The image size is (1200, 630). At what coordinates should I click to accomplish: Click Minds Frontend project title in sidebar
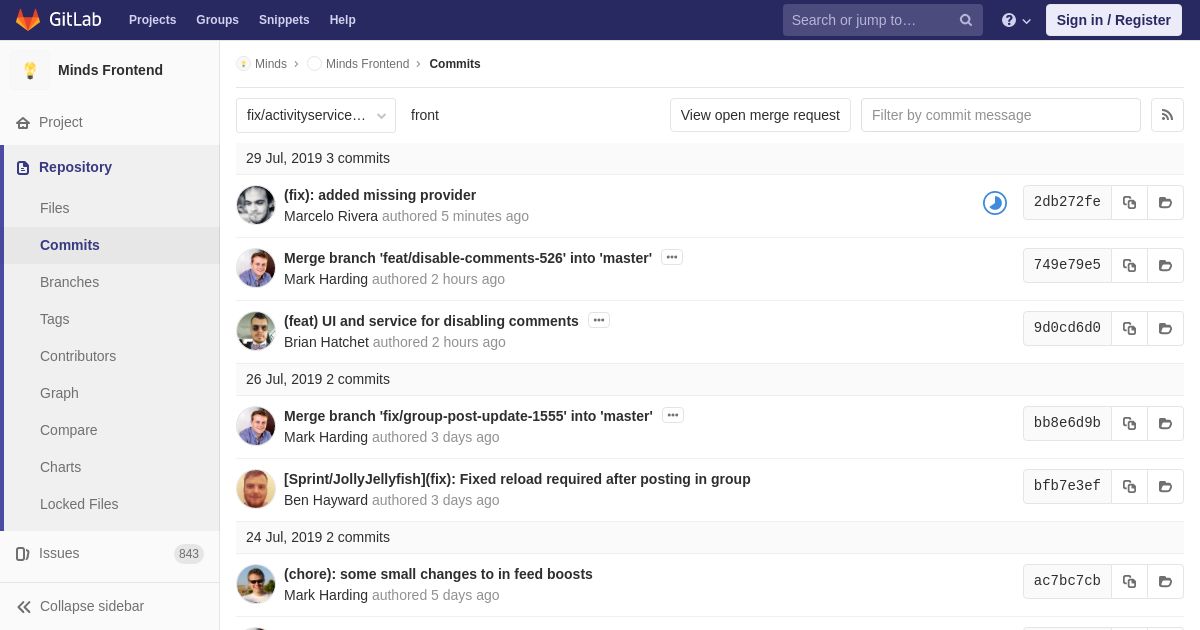tap(110, 70)
